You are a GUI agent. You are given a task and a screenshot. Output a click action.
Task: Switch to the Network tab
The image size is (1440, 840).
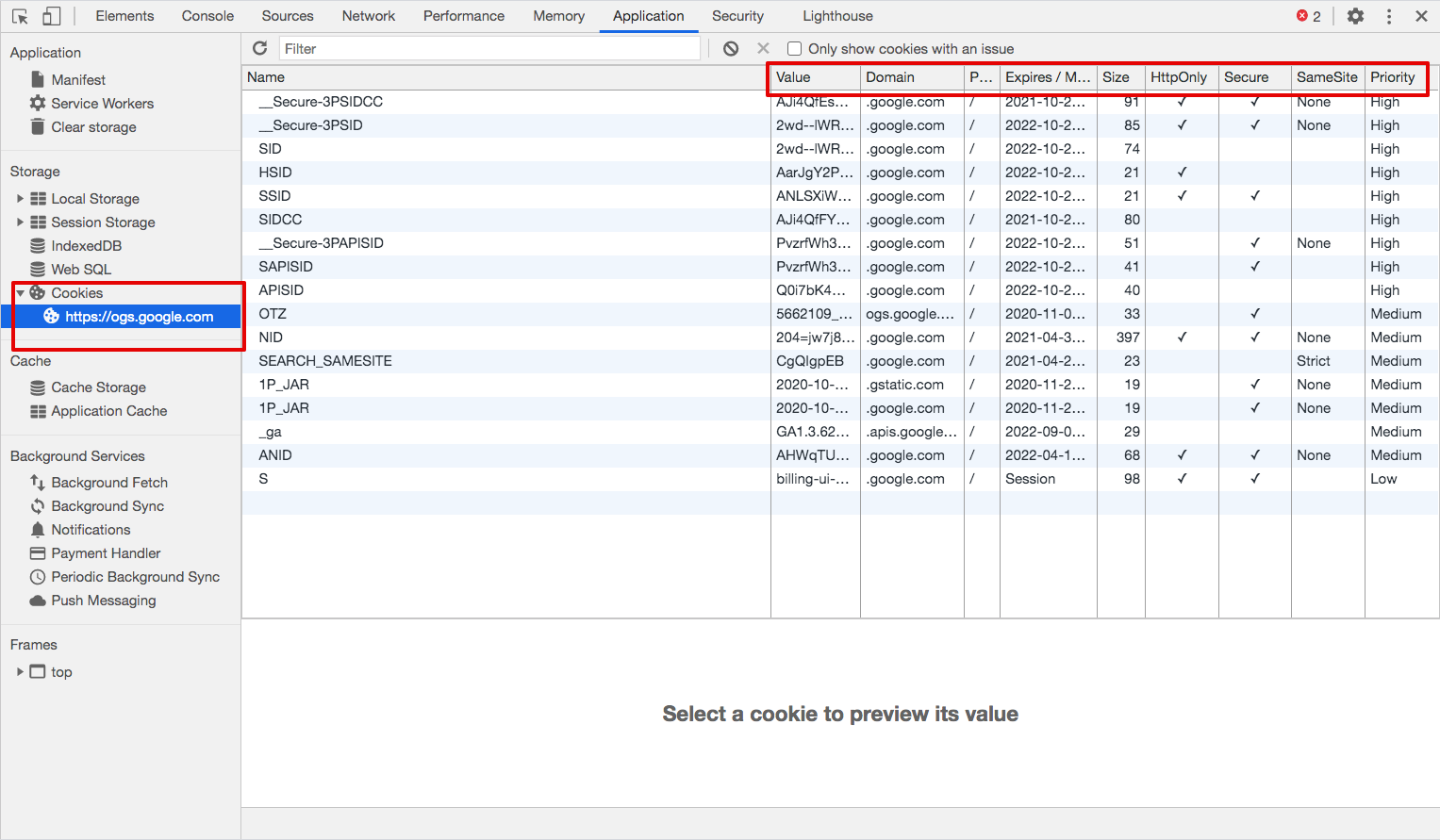click(x=369, y=16)
